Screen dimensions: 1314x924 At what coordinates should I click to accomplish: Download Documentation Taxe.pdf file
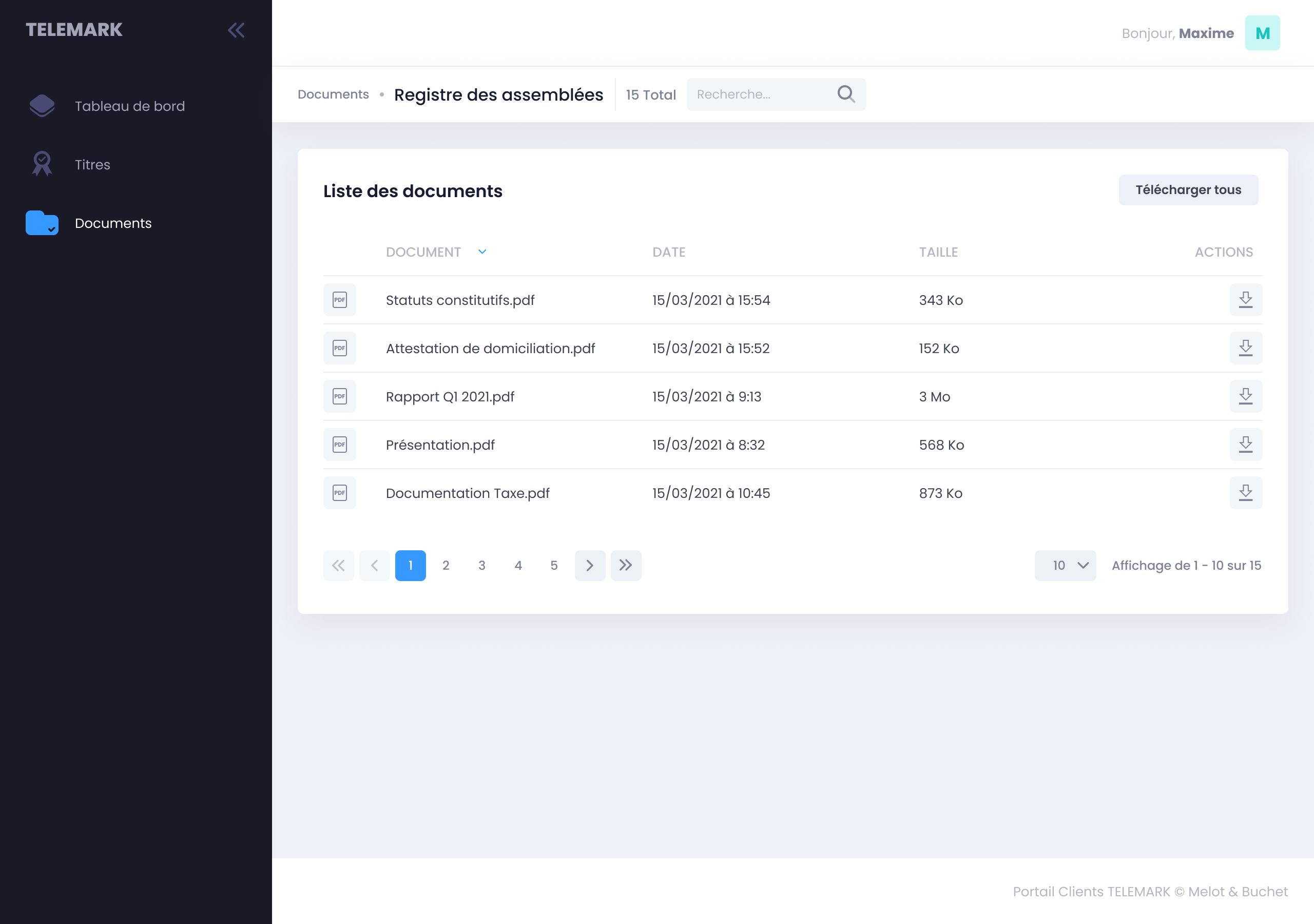1245,493
